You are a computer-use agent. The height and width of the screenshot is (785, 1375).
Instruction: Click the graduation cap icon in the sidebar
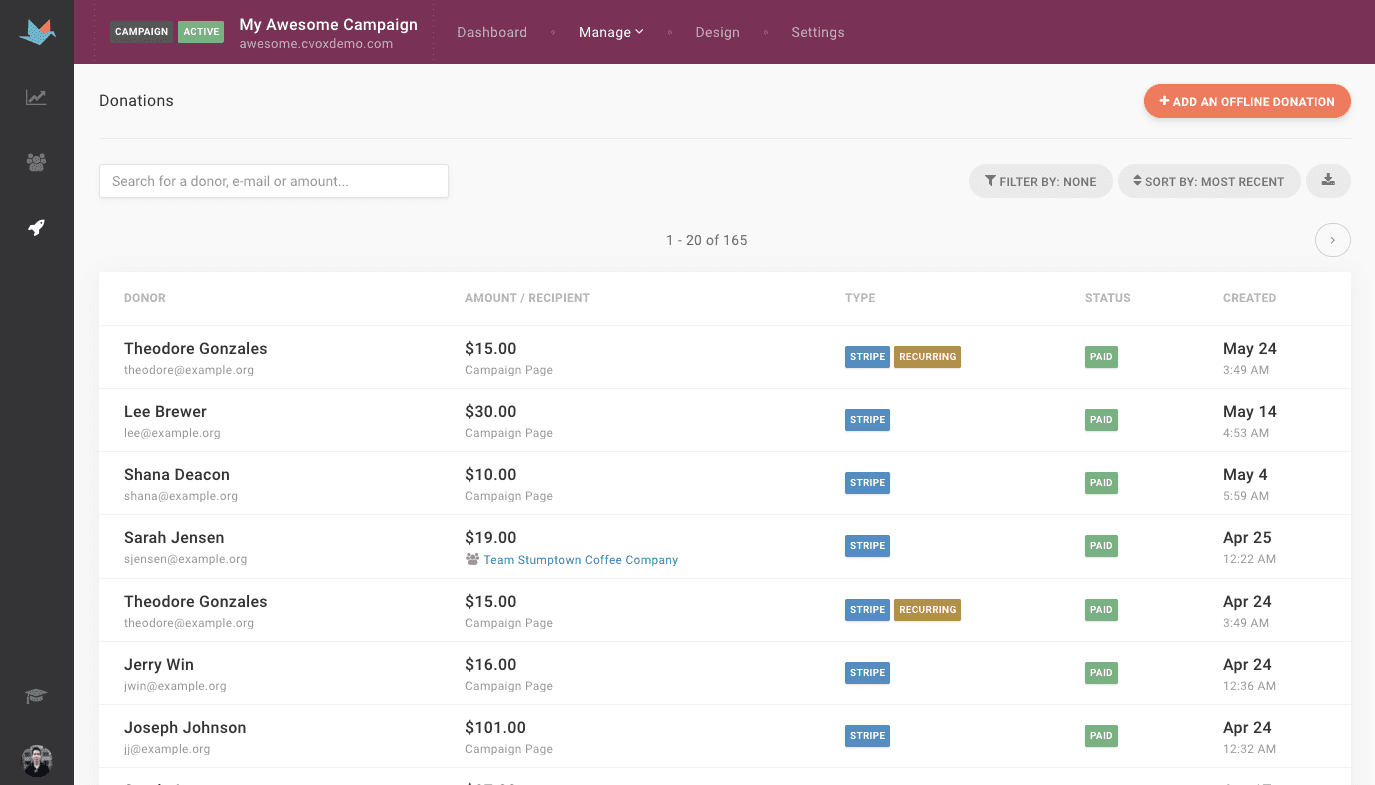(36, 695)
